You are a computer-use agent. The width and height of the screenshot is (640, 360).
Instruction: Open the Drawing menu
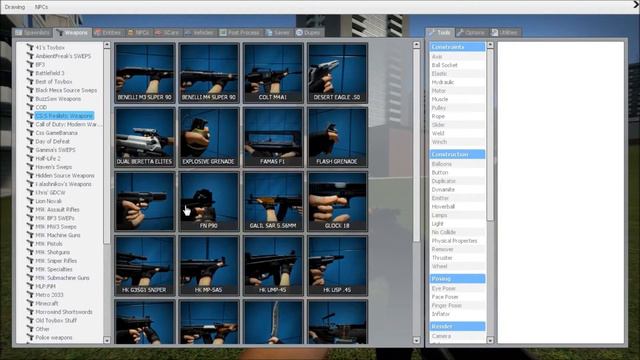click(15, 7)
